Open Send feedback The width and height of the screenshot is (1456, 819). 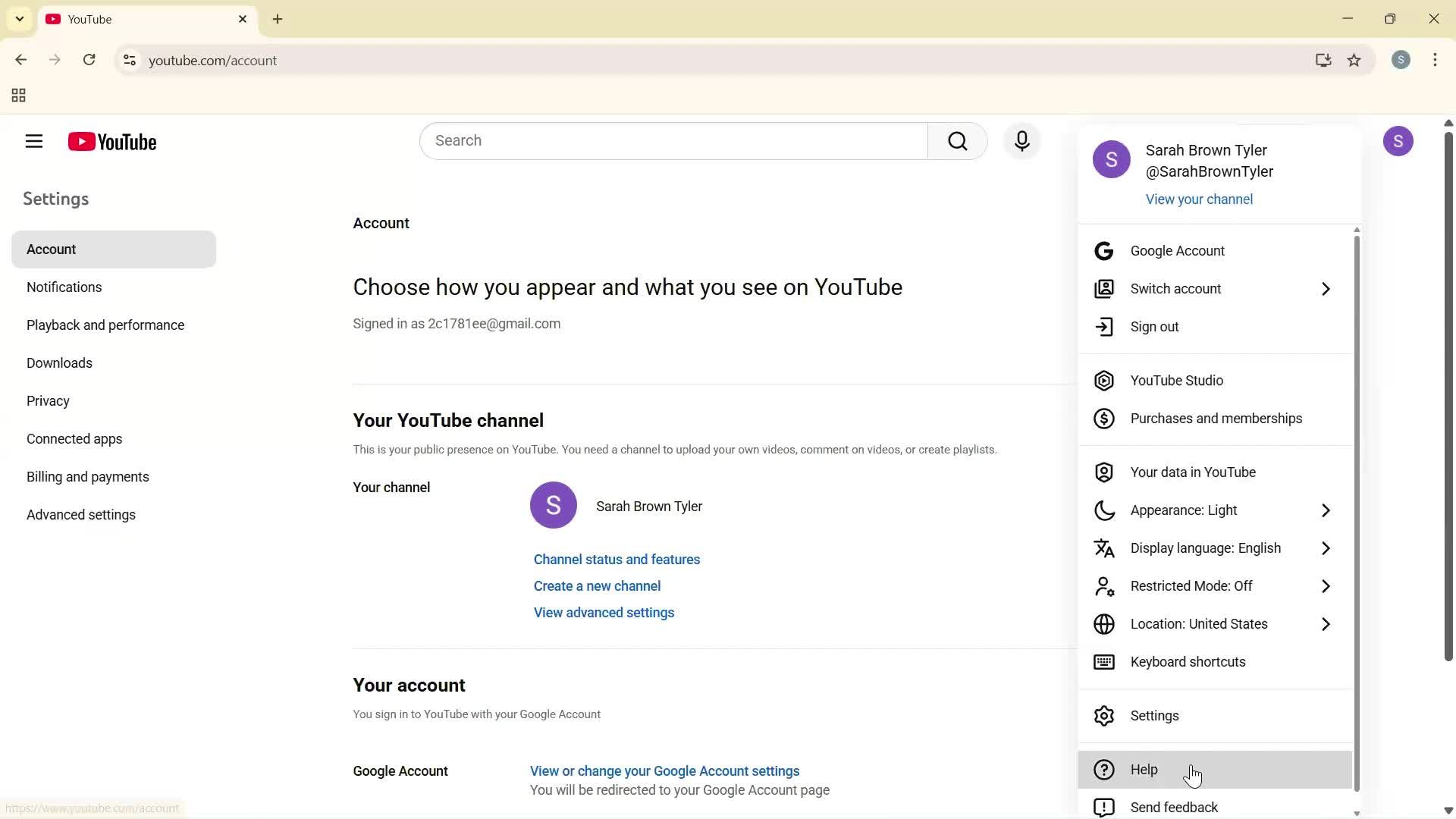coord(1173,807)
